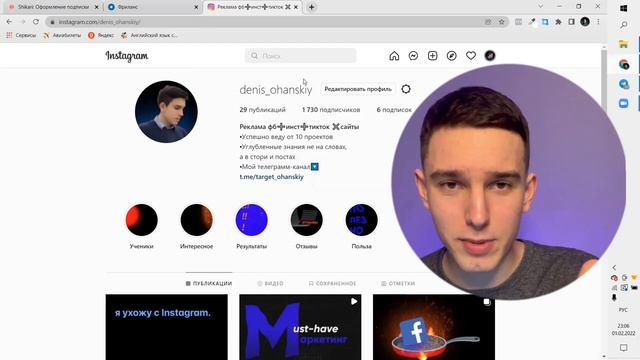Open Chrome taskbar icon

[623, 64]
